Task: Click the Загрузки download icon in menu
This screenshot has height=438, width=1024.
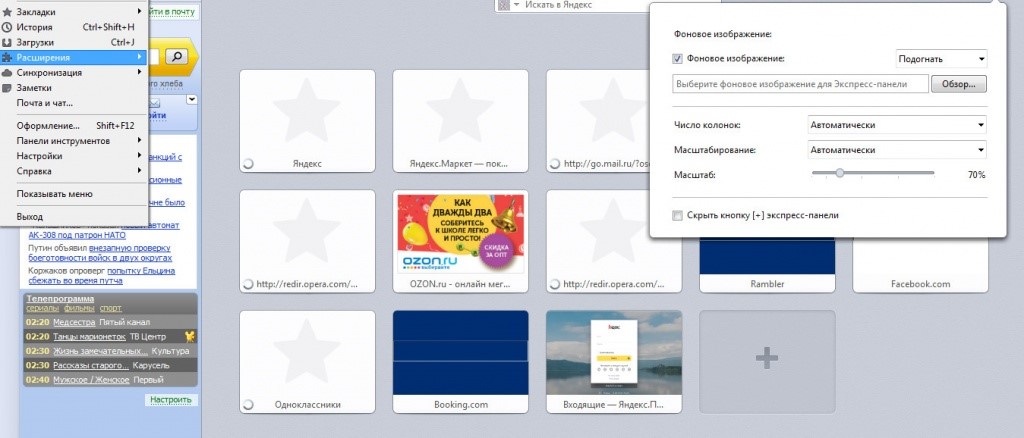Action: (8, 42)
